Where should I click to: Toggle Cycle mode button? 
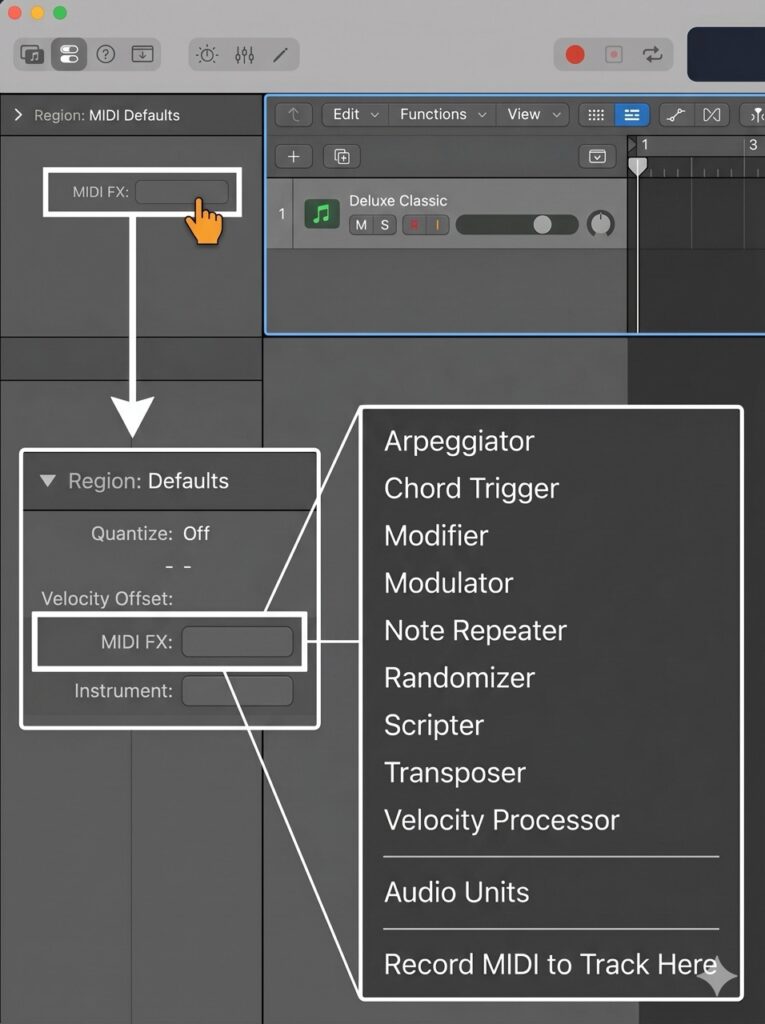tap(652, 54)
